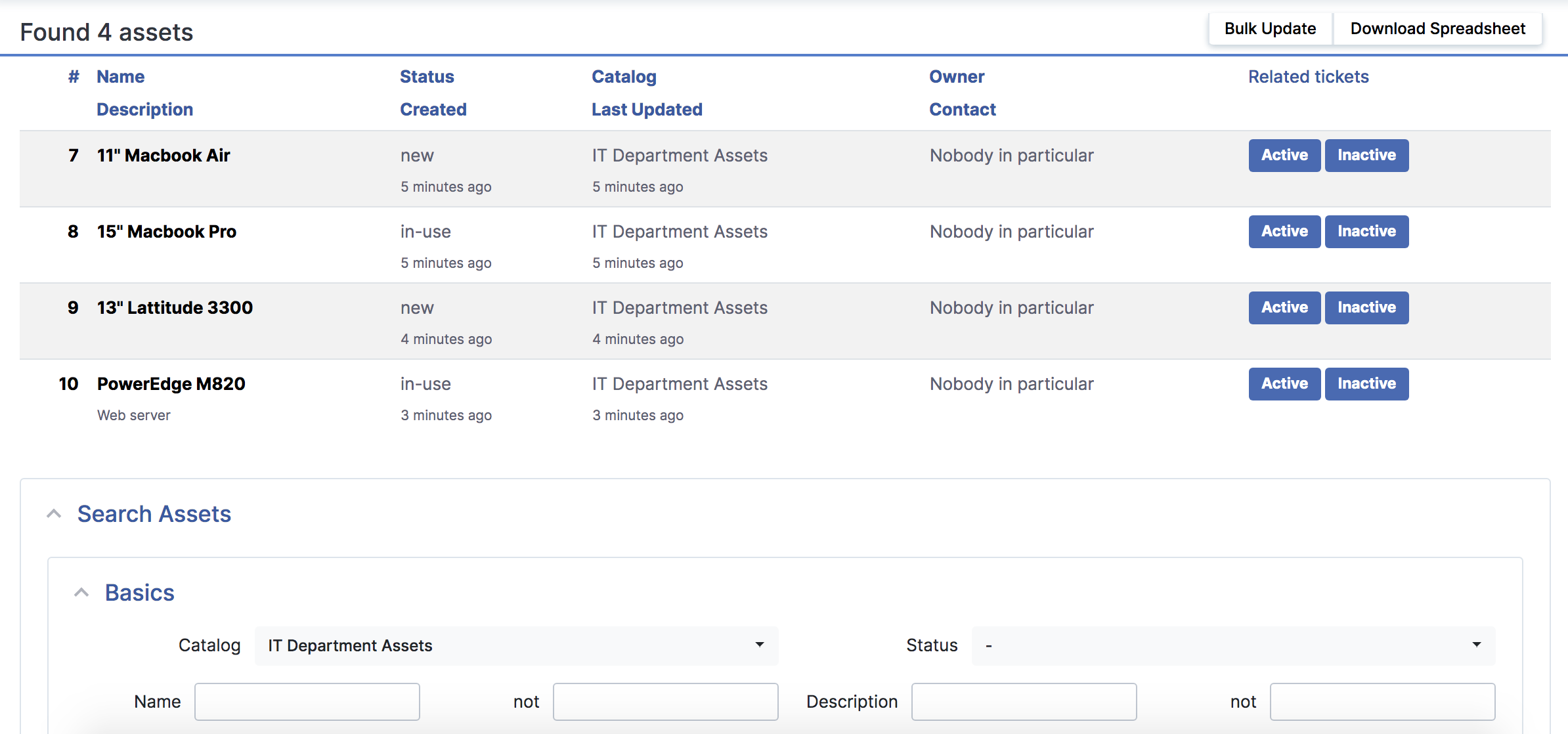Sort assets by Owner column
1568x734 pixels.
(x=957, y=76)
